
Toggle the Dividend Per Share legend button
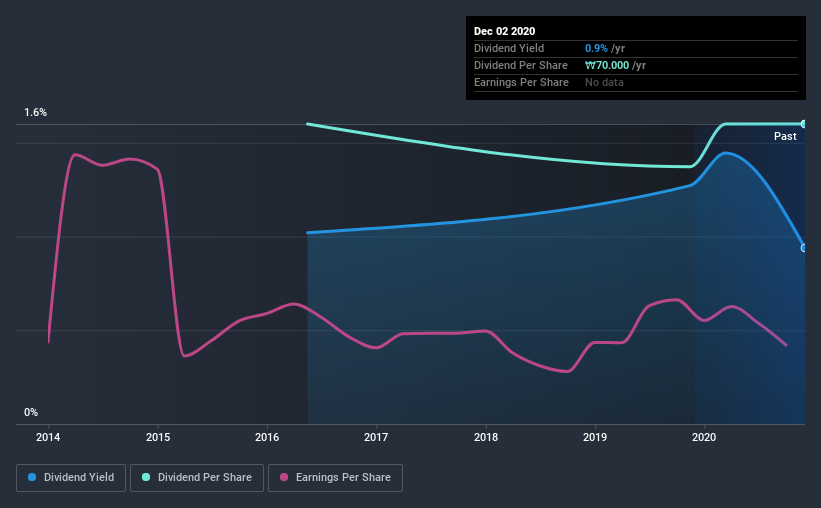[197, 478]
